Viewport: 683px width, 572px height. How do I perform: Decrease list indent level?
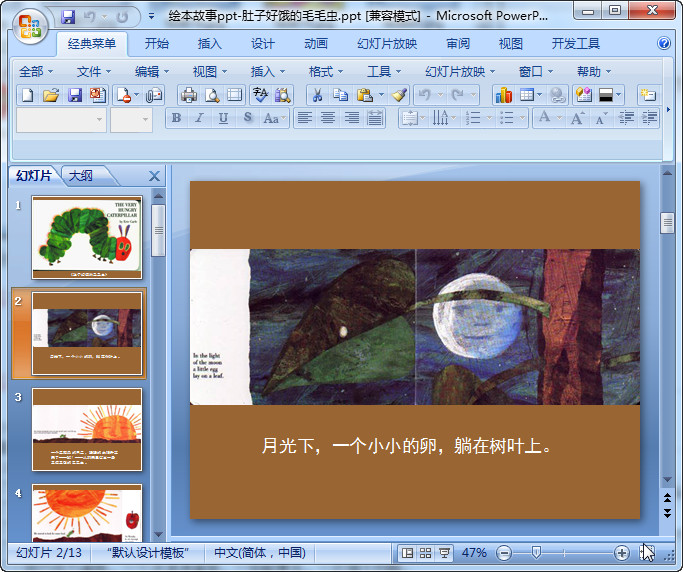click(626, 118)
